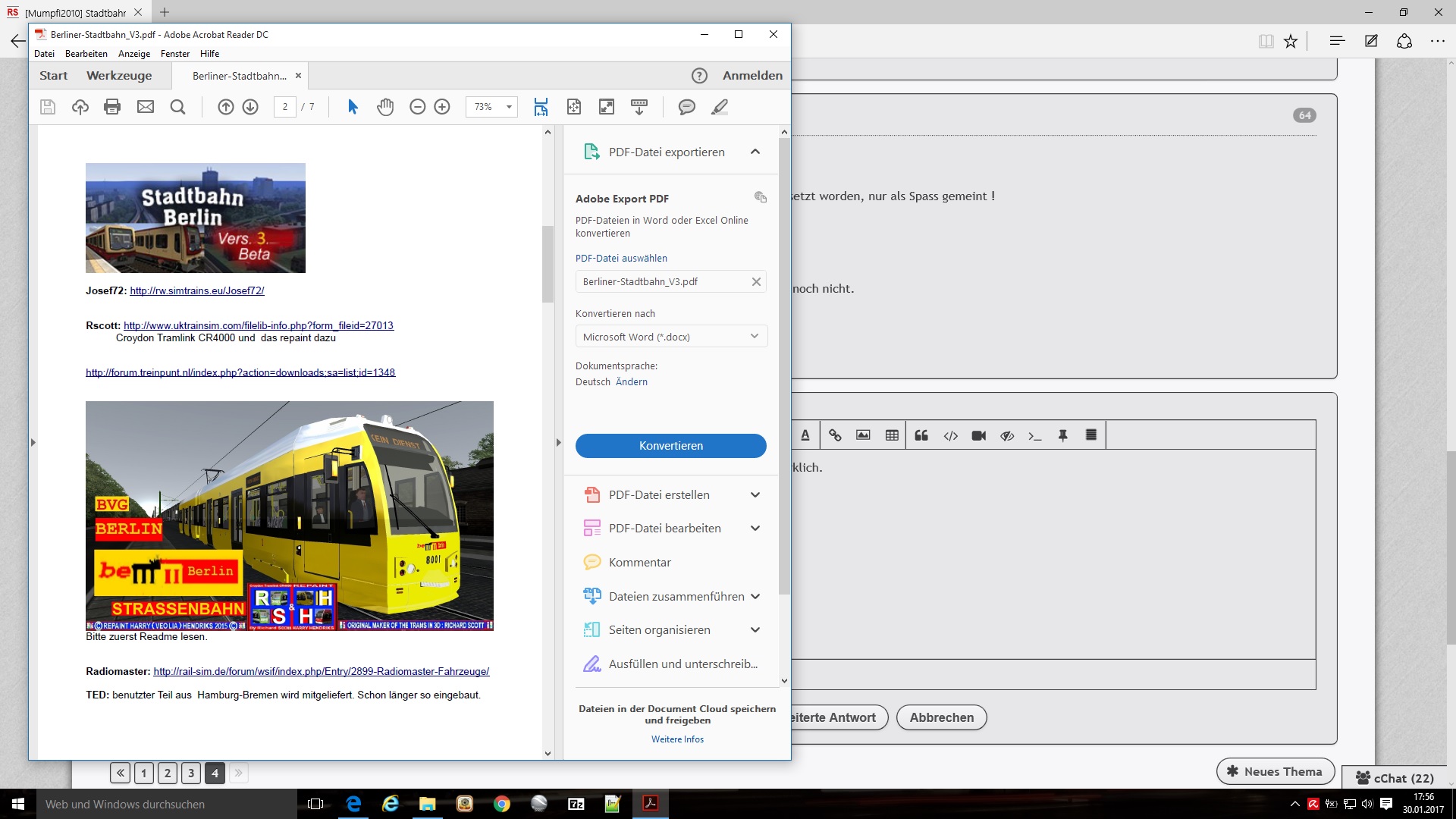Add a comment with speech bubble icon

coord(687,107)
